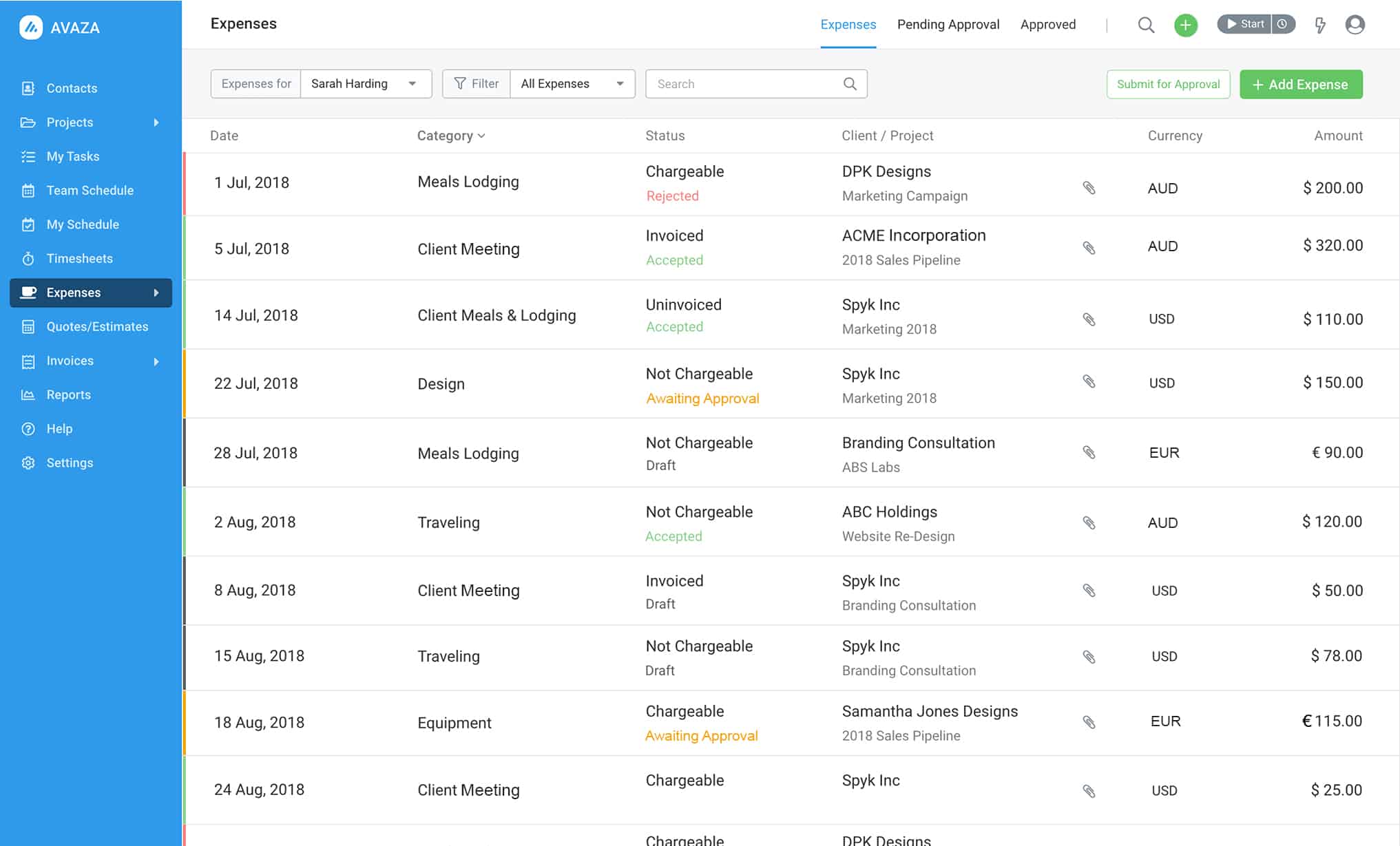Click the Add Expense button
This screenshot has height=846, width=1400.
(x=1301, y=84)
